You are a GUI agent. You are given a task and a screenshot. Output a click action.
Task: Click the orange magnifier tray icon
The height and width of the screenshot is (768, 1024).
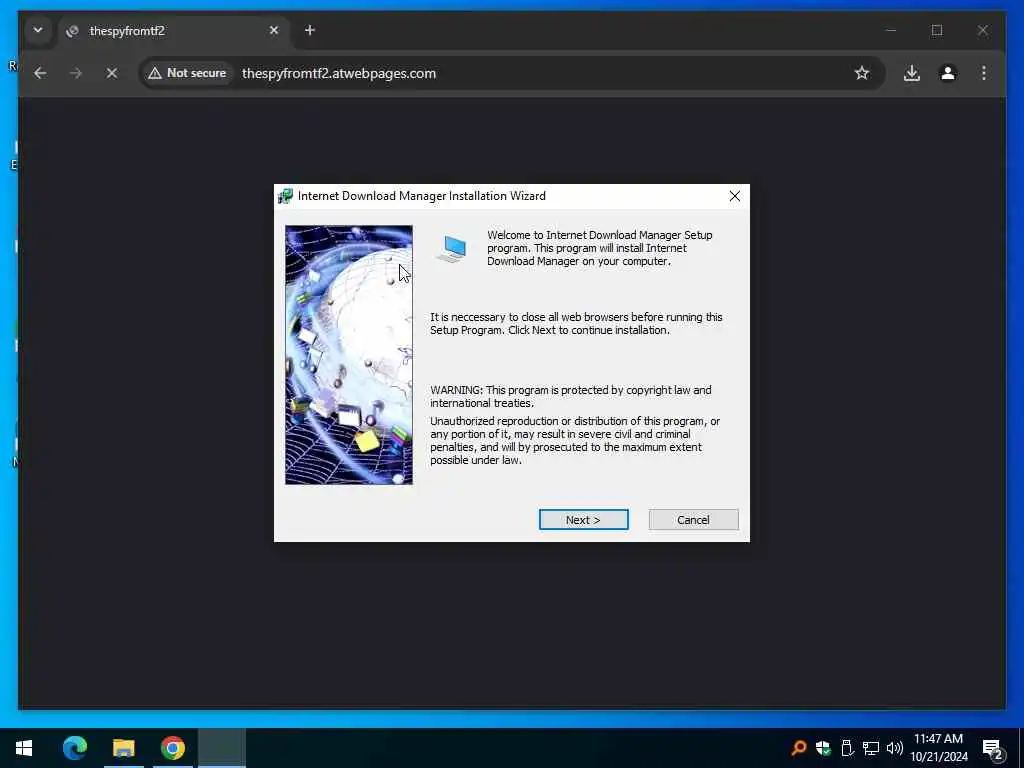coord(798,748)
